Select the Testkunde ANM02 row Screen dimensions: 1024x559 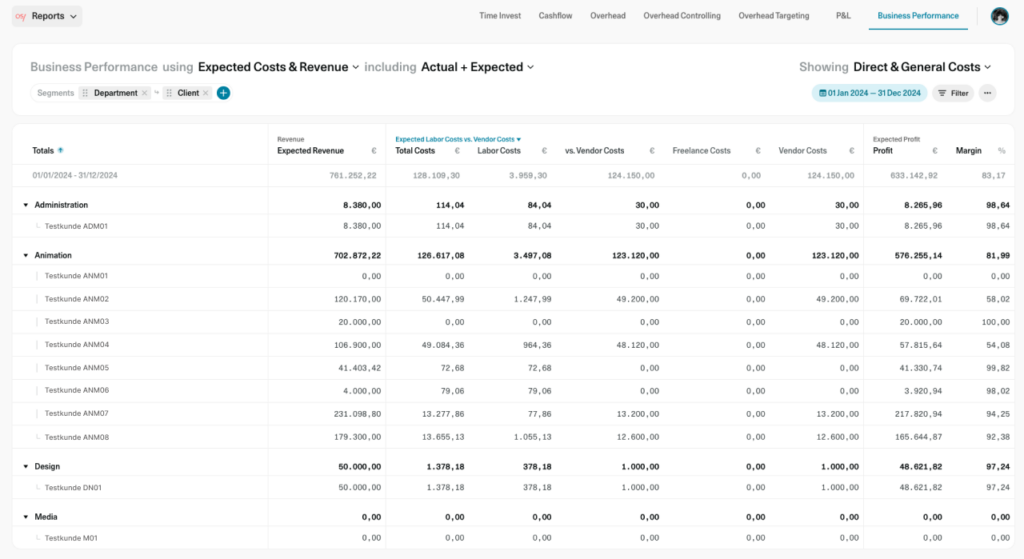(x=513, y=299)
